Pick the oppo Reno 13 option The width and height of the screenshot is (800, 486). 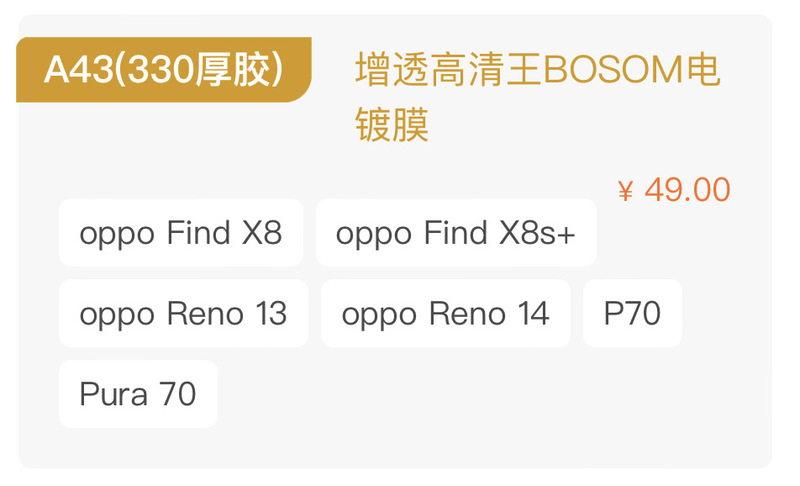[183, 313]
